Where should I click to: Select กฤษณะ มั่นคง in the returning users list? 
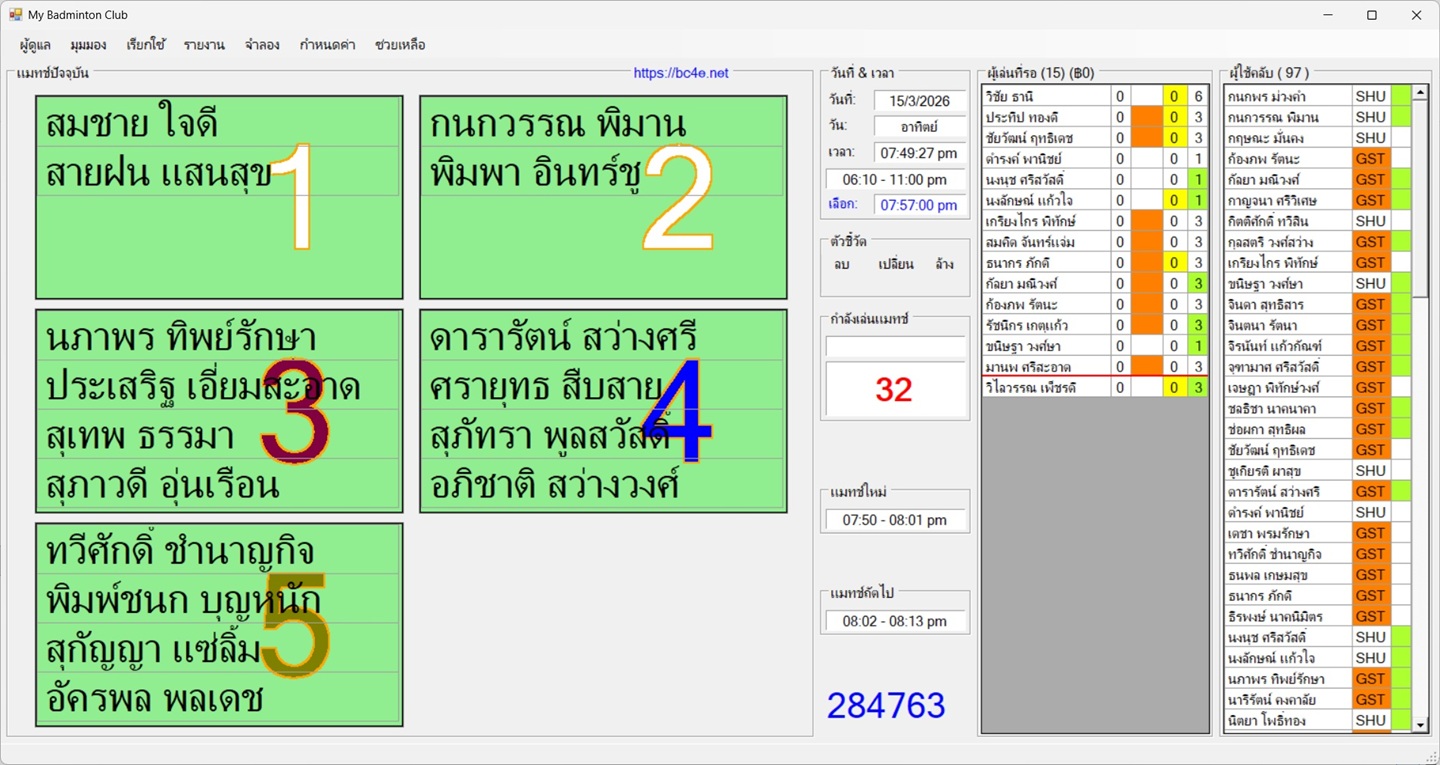click(1288, 138)
